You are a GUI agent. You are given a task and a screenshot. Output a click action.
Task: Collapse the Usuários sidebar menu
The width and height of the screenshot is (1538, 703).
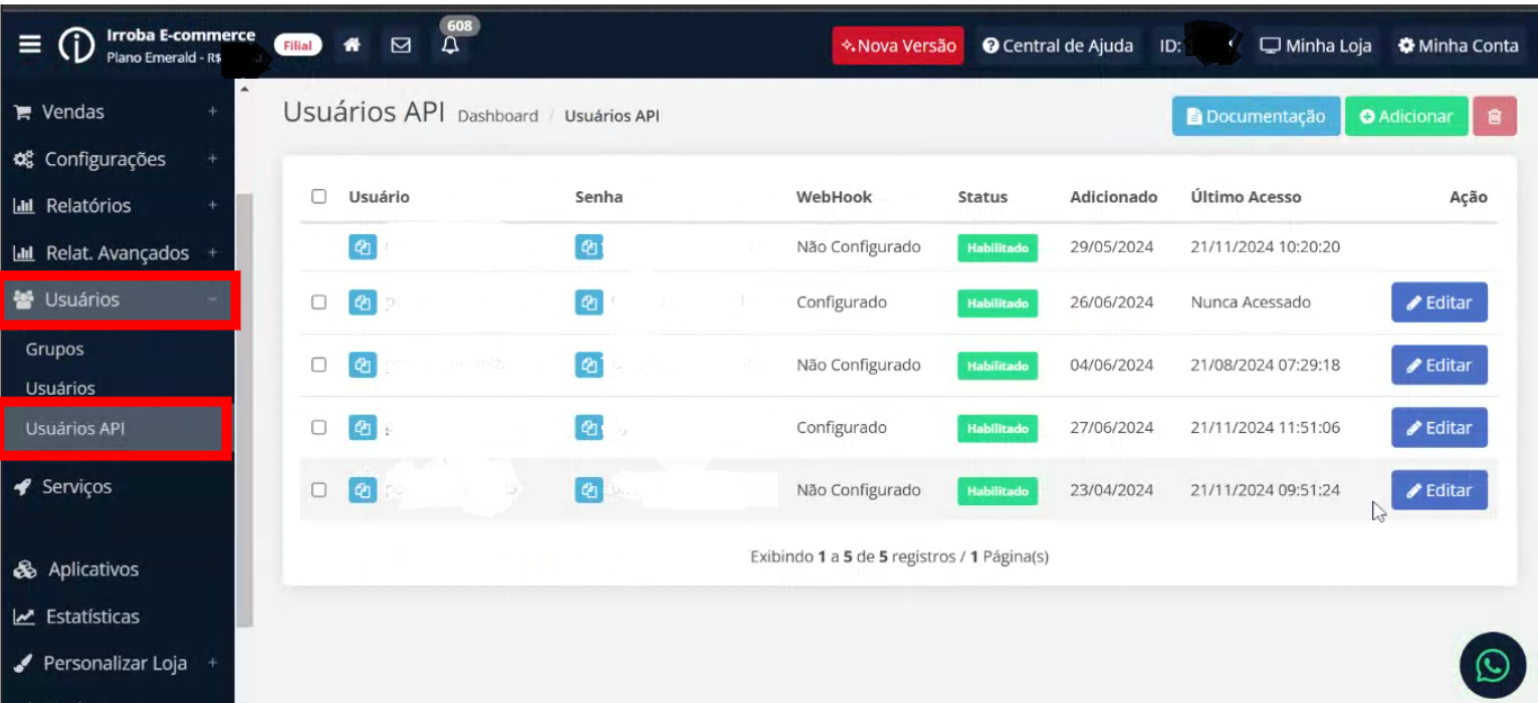coord(118,300)
